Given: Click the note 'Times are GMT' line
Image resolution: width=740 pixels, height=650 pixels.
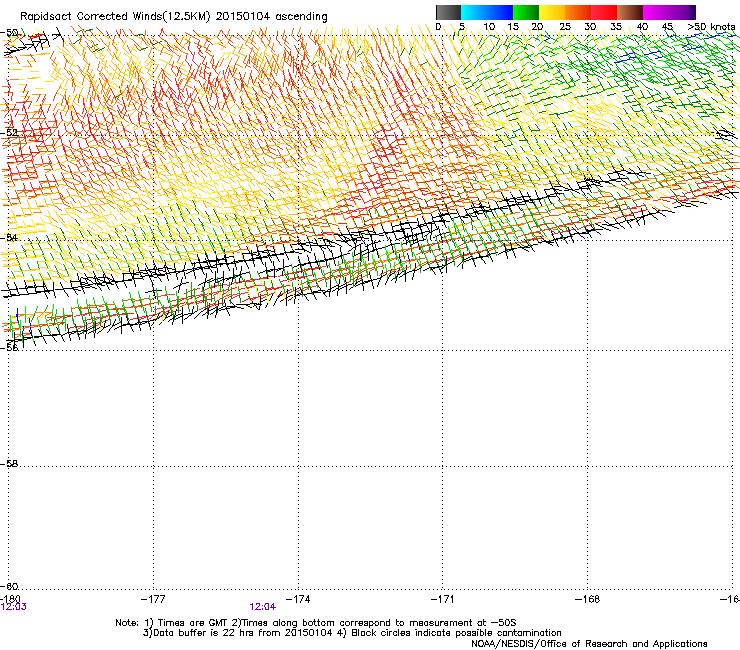Looking at the screenshot, I should pos(316,623).
